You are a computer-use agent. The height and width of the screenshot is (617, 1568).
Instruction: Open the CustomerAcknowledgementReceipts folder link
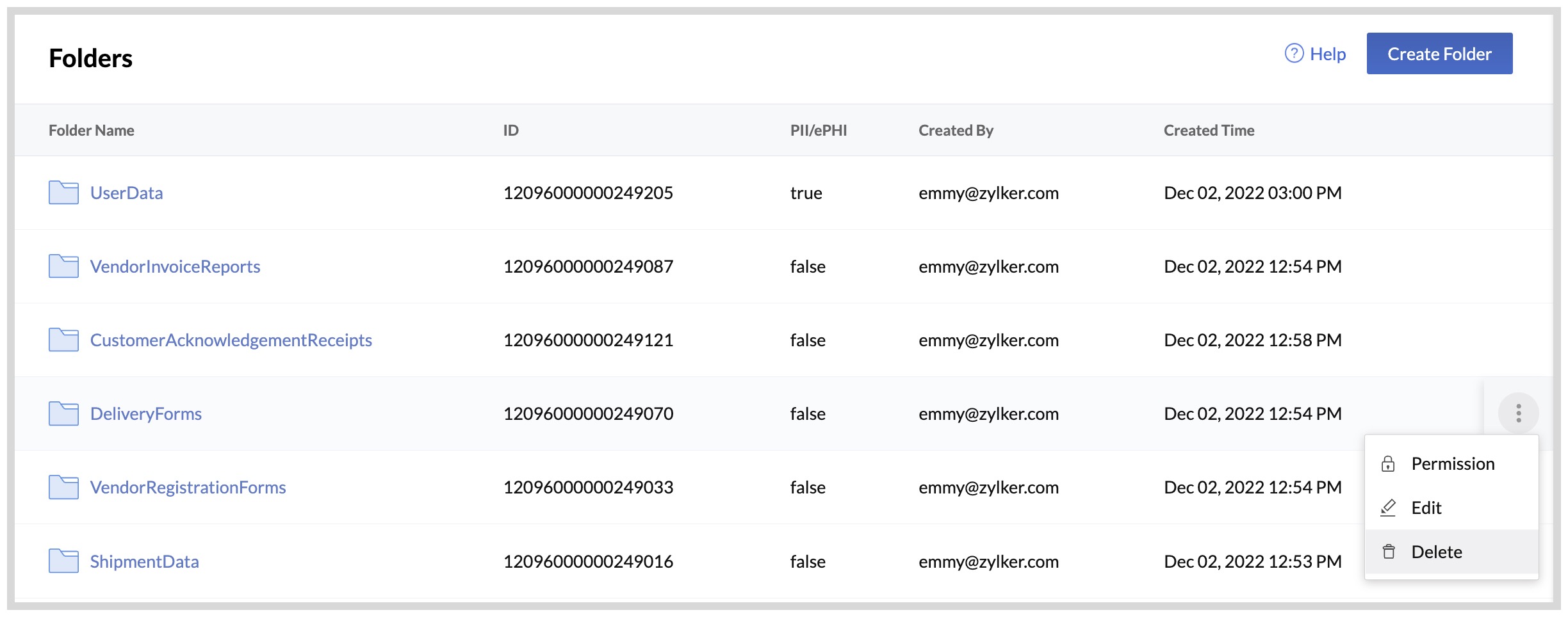231,340
